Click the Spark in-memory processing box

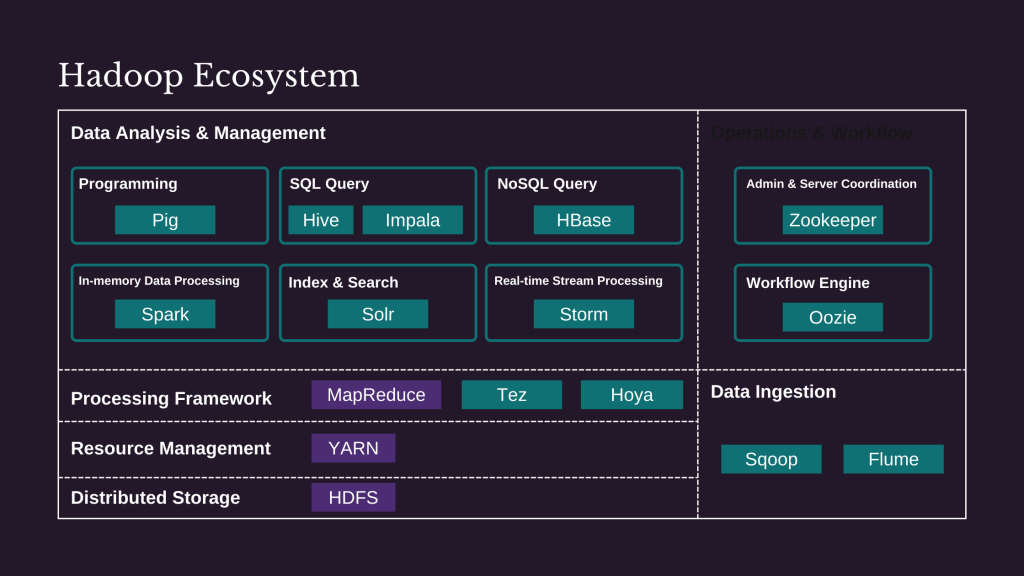tap(165, 314)
